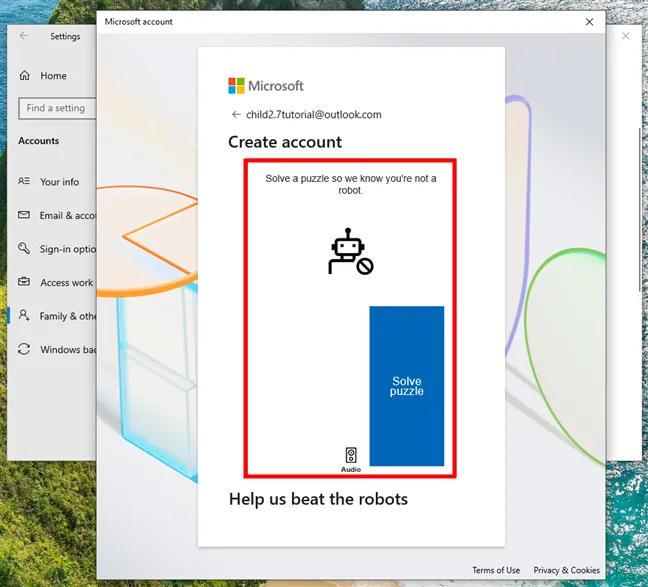Click the Solve puzzle button
This screenshot has height=587, width=648.
407,386
